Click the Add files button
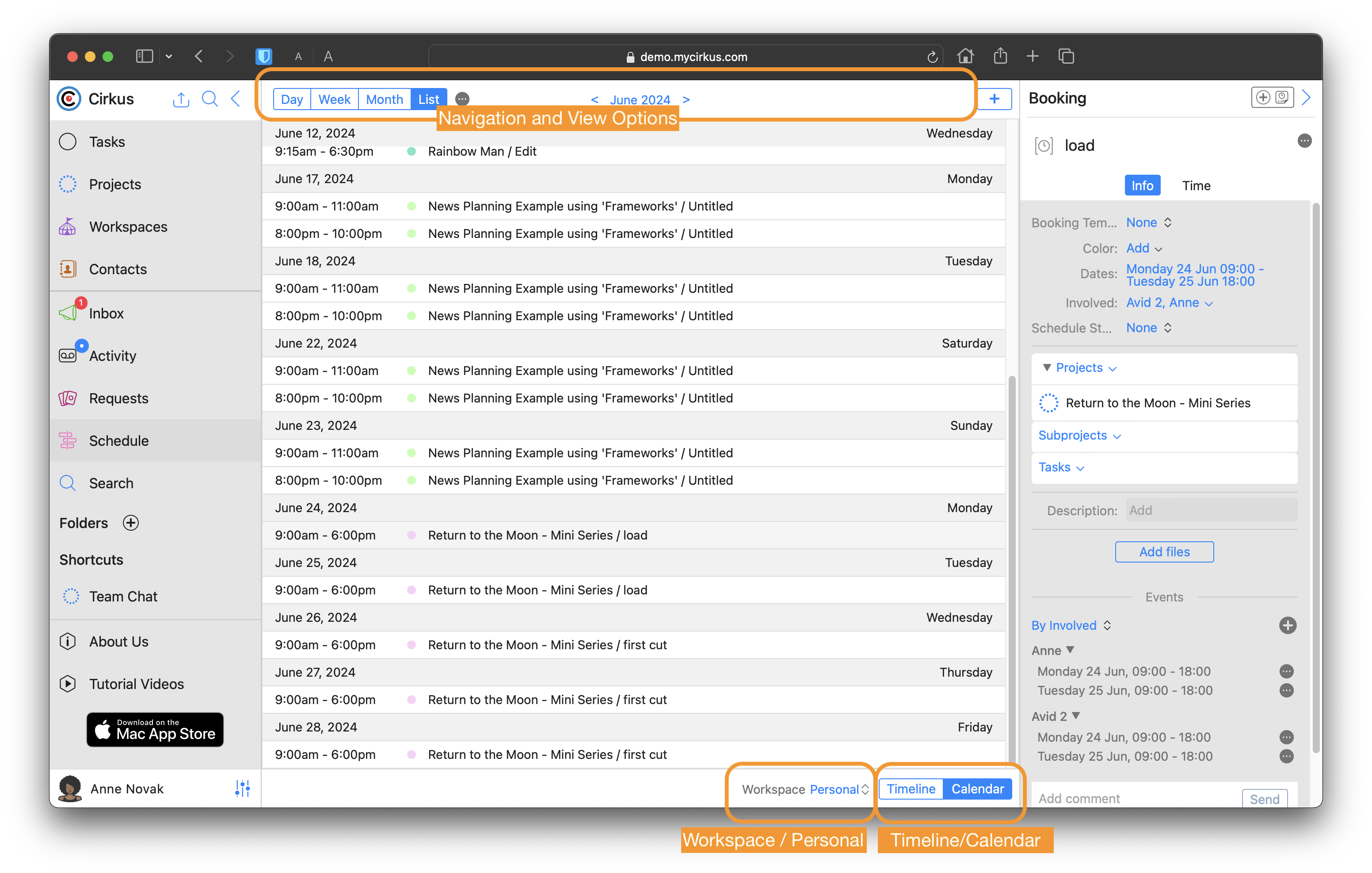Image resolution: width=1372 pixels, height=873 pixels. coord(1164,551)
